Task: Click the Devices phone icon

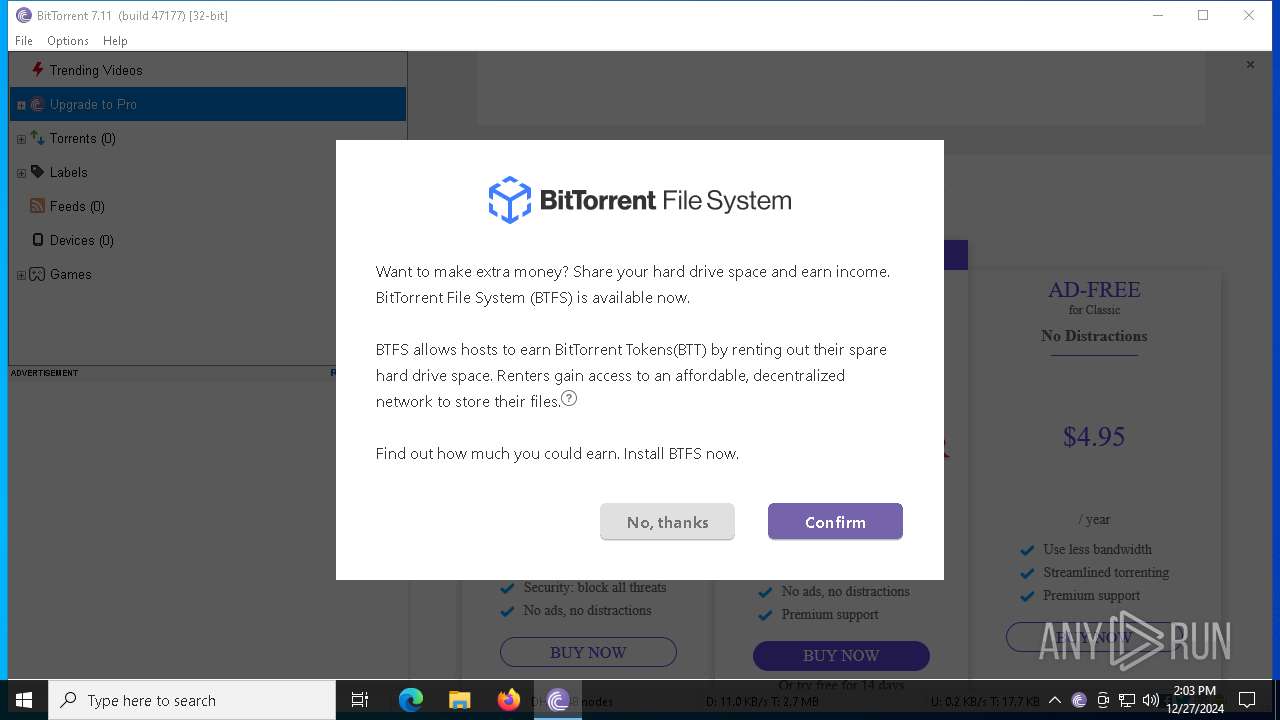Action: pyautogui.click(x=38, y=240)
